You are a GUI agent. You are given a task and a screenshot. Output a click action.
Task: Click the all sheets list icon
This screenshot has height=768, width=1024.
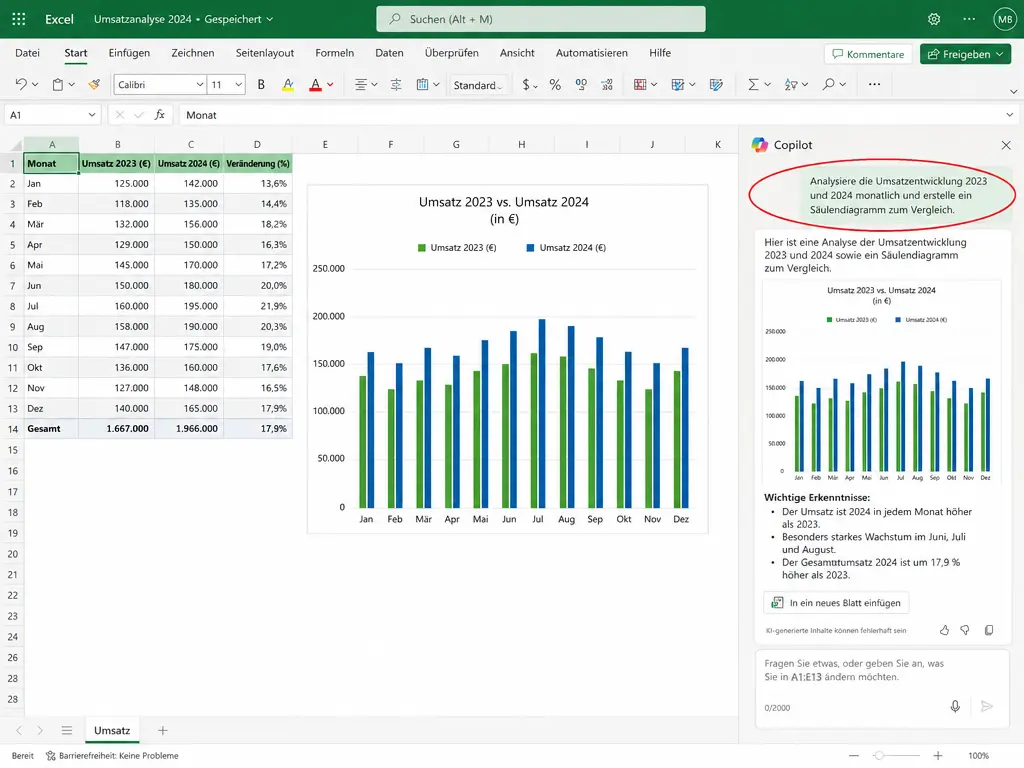tap(67, 730)
